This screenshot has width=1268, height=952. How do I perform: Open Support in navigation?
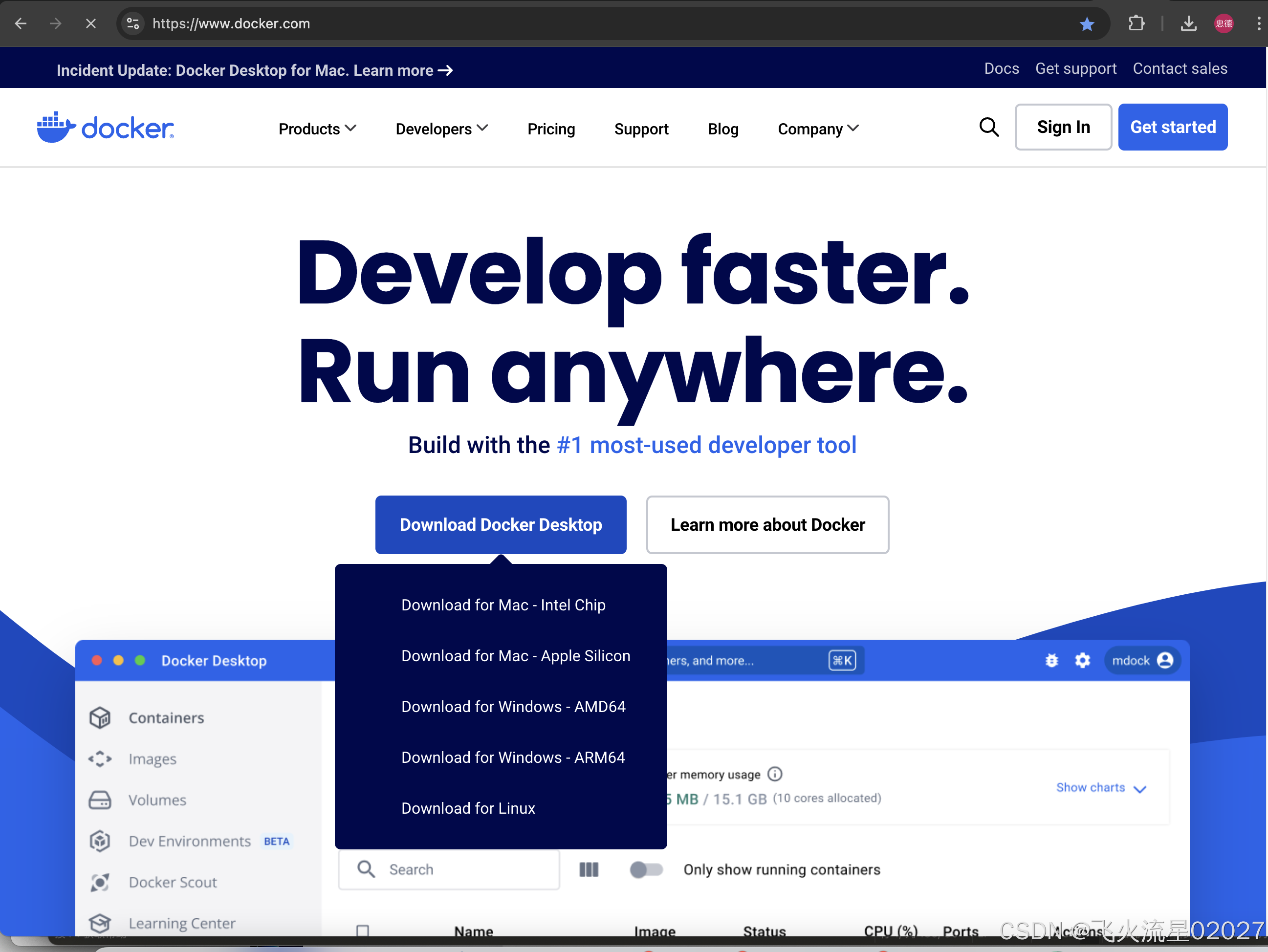pos(641,129)
